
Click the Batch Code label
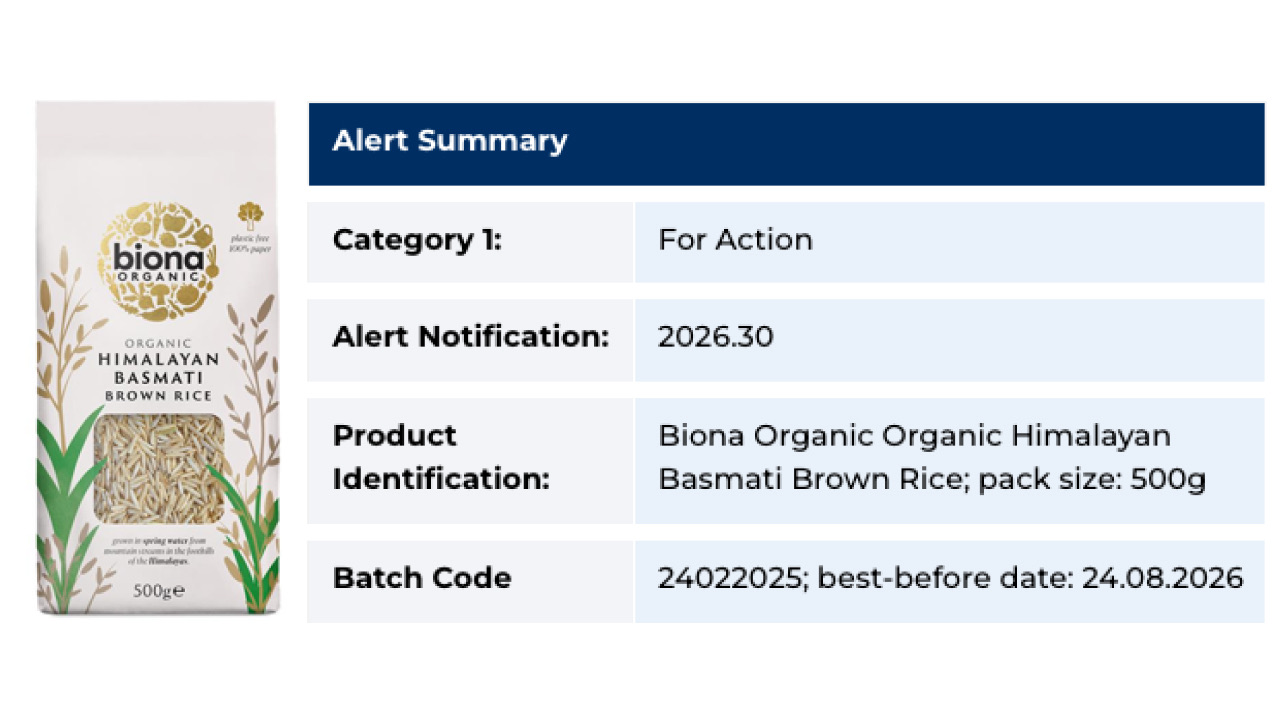(x=421, y=578)
